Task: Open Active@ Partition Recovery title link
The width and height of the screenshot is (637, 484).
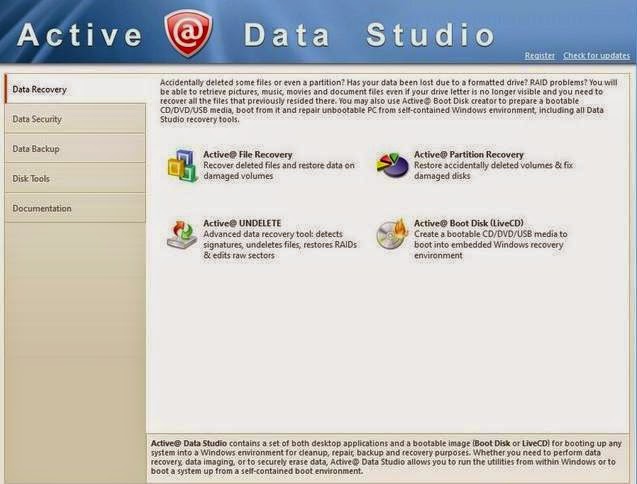Action: [x=469, y=154]
